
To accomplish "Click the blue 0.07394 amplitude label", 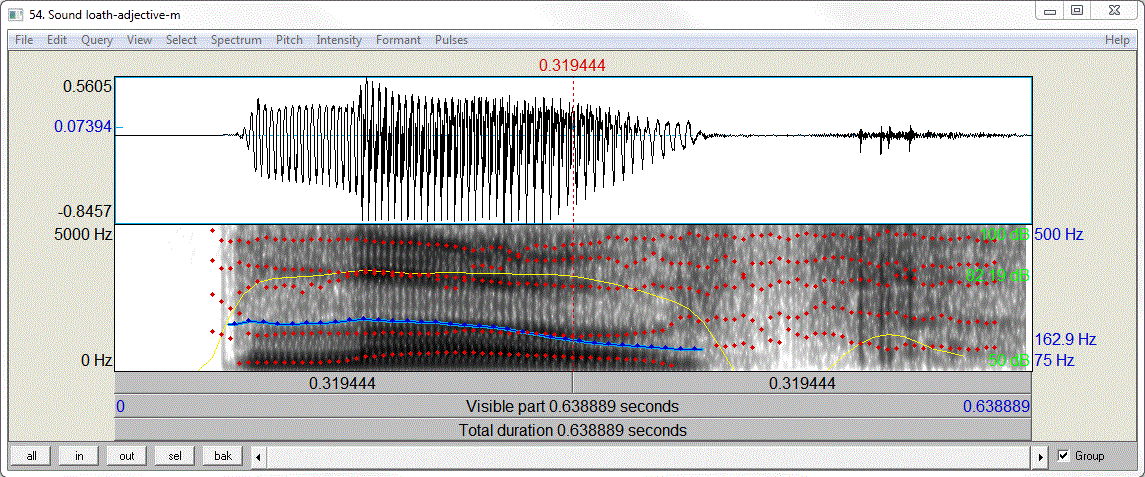I will tap(83, 127).
